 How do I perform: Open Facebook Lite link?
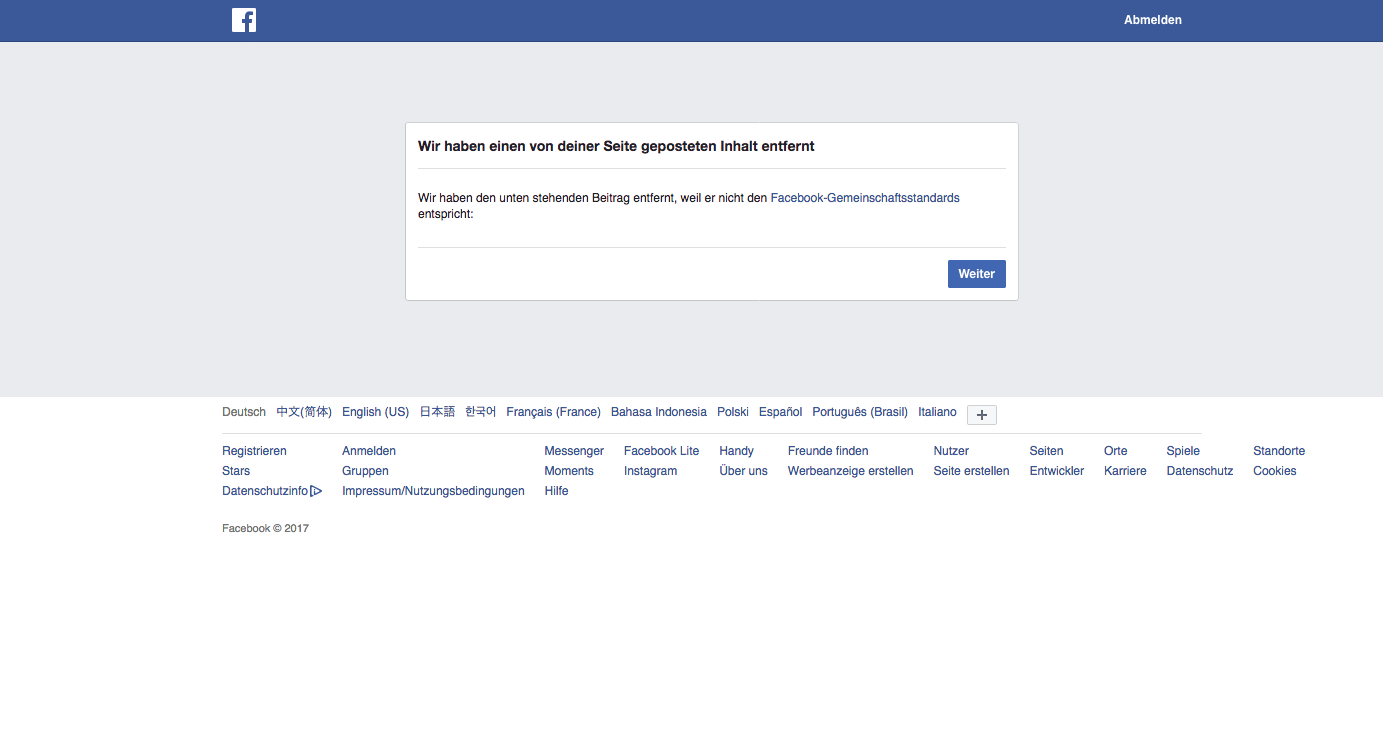pos(662,451)
